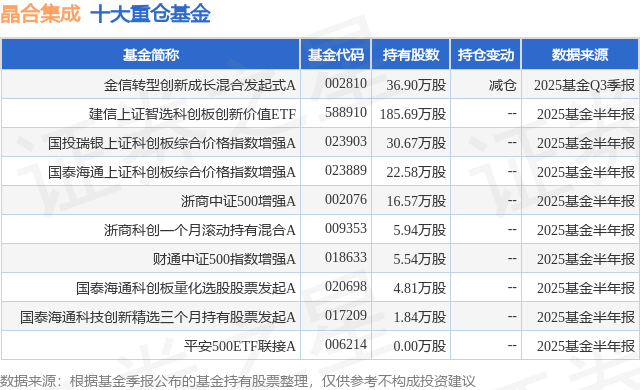Select fund name 金信转型创新成长混合发起式A
Image resolution: width=640 pixels, height=390 pixels.
click(x=200, y=85)
